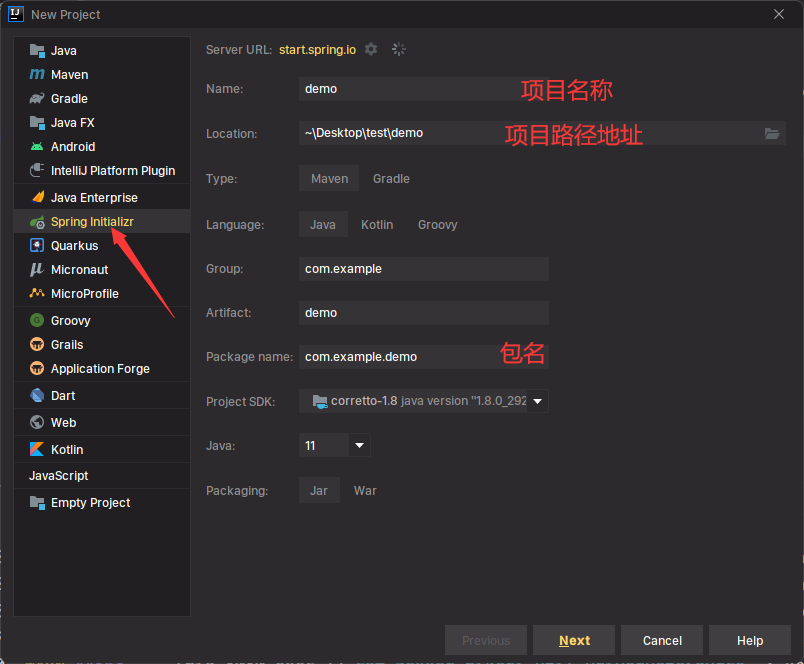
Task: Select Quarkus label in the list
Action: point(74,246)
